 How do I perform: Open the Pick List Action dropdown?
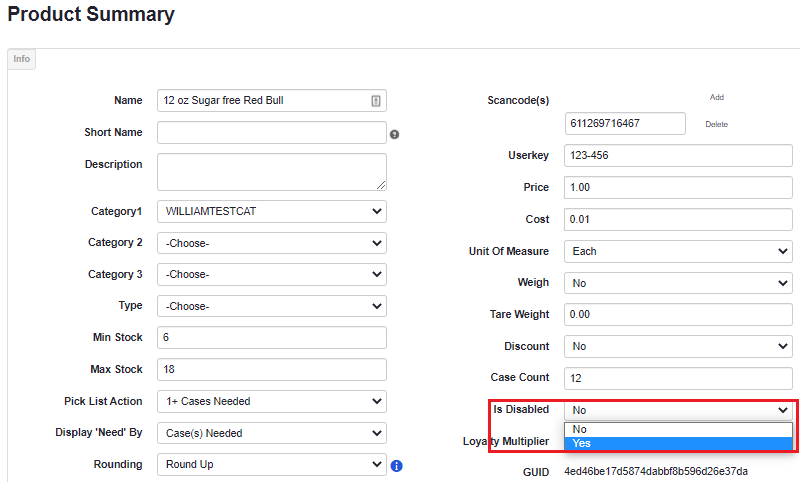click(x=271, y=401)
